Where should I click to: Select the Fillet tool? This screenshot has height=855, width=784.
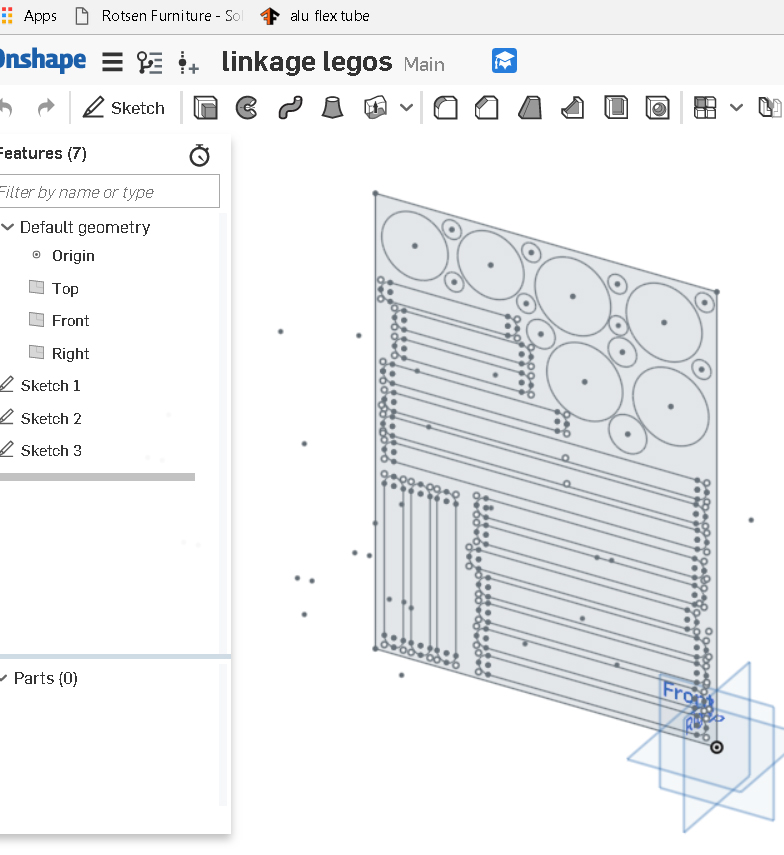click(445, 107)
